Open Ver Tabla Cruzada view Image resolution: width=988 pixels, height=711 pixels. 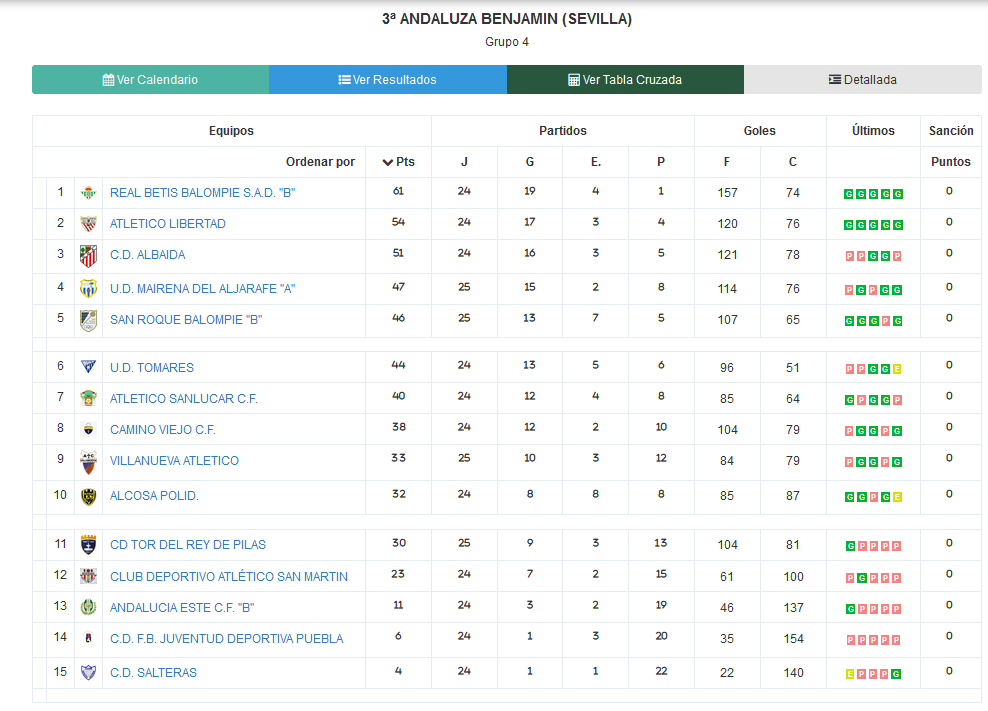coord(625,79)
